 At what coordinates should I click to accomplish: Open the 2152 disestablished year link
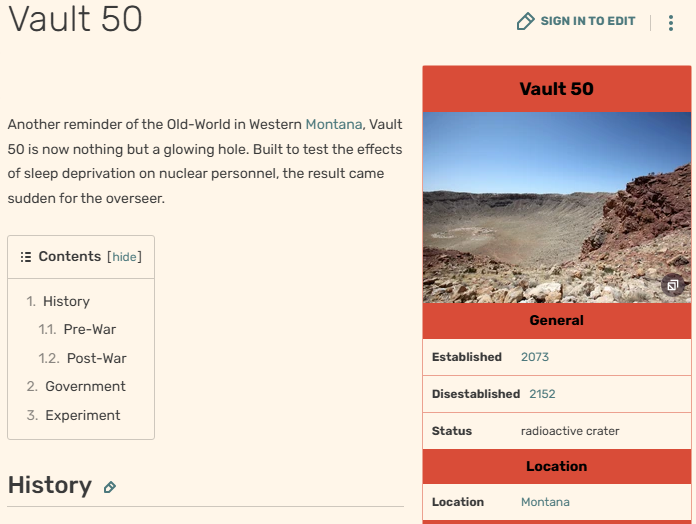(x=542, y=394)
